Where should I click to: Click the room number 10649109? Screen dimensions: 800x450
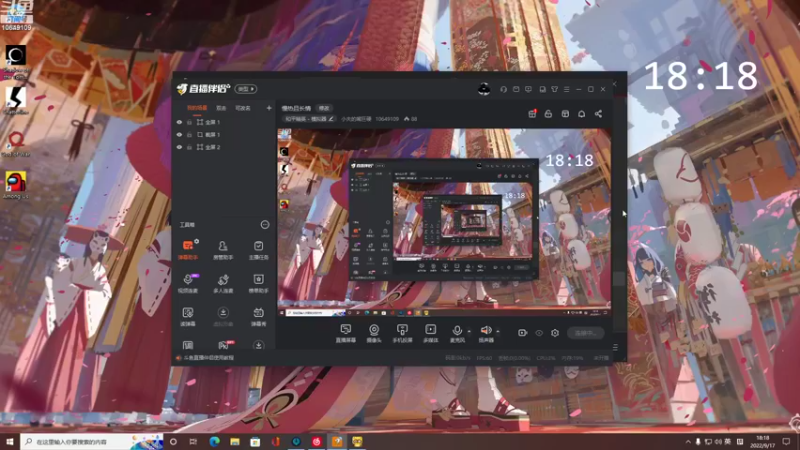pyautogui.click(x=387, y=119)
